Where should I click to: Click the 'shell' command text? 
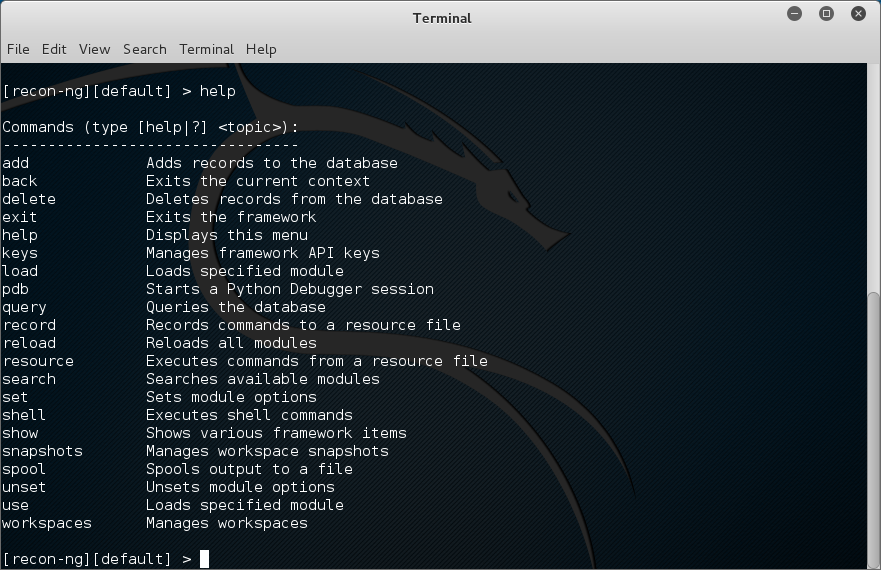coord(24,415)
